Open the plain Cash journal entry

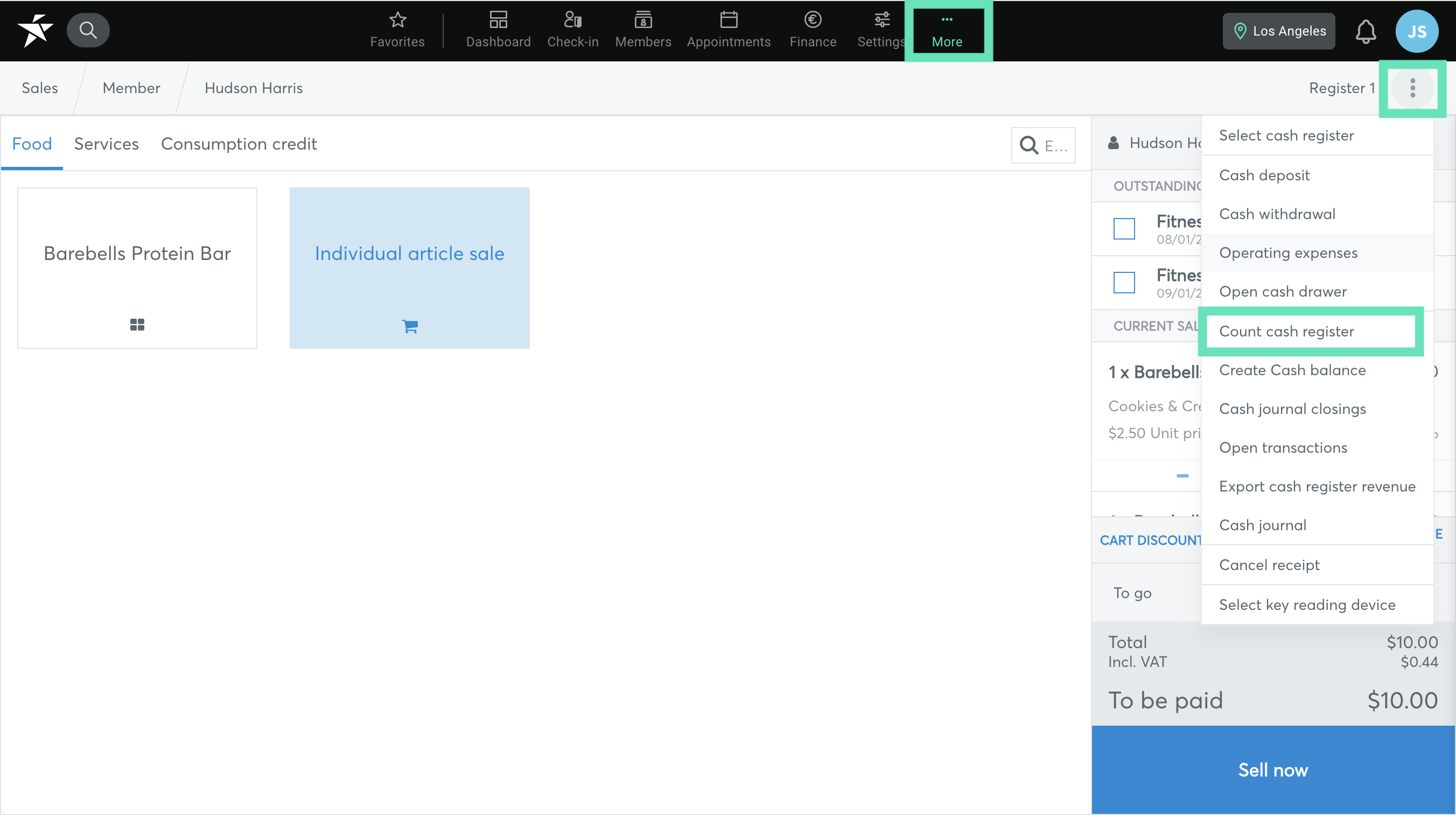coord(1317,525)
